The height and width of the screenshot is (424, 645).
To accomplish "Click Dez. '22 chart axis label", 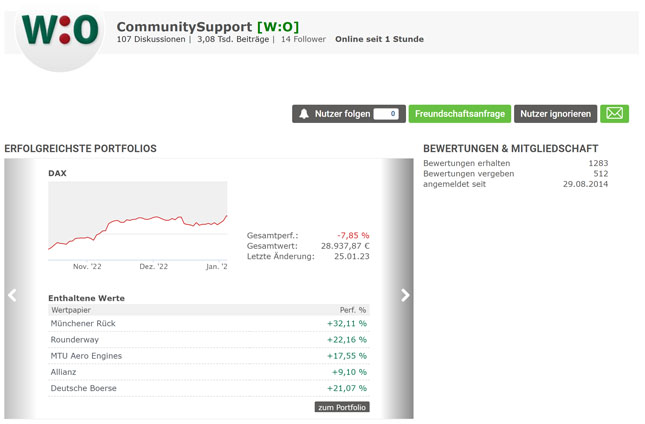I will [x=153, y=266].
